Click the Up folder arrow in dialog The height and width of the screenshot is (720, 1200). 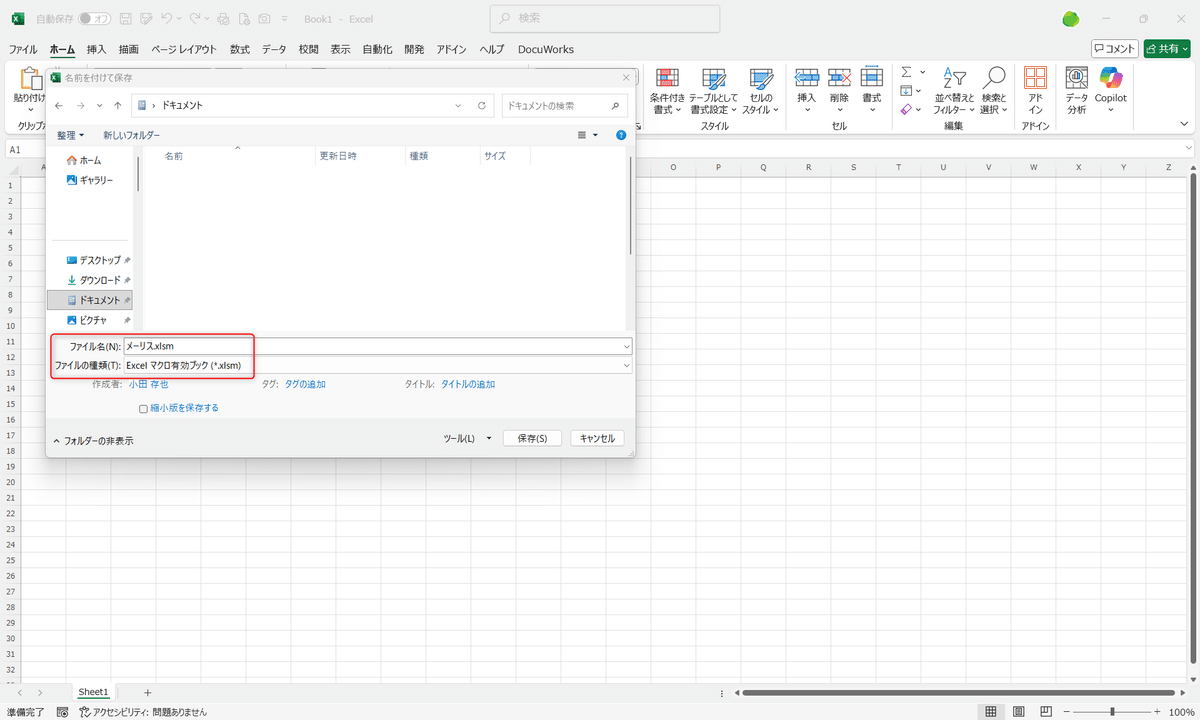pyautogui.click(x=118, y=105)
